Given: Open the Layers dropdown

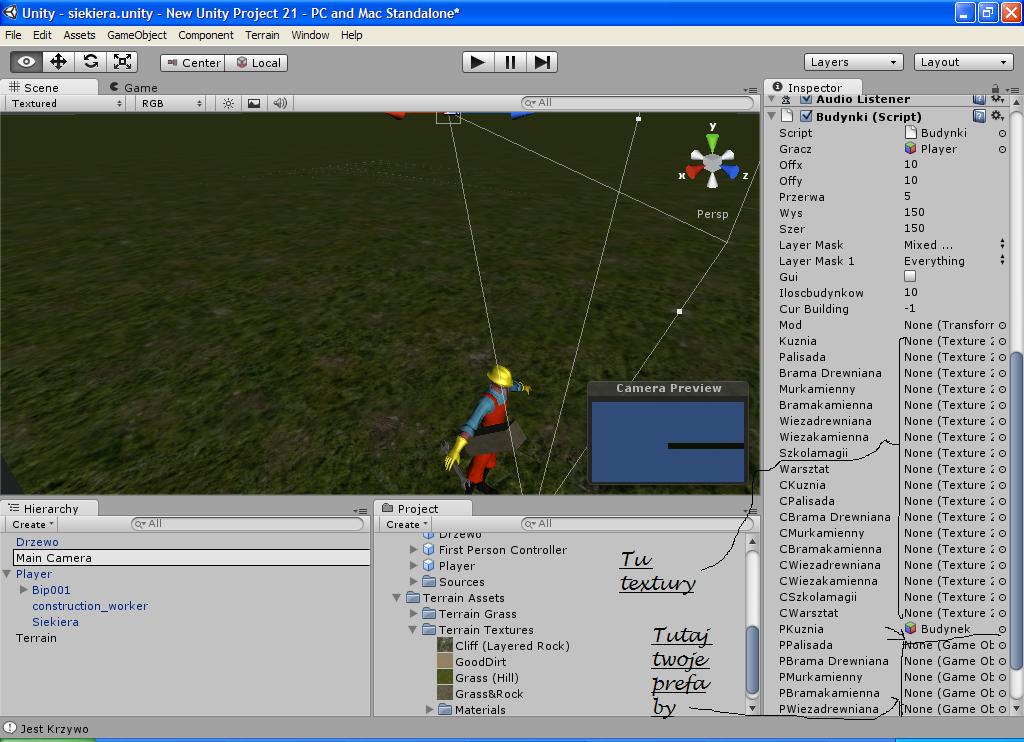Looking at the screenshot, I should (x=853, y=62).
